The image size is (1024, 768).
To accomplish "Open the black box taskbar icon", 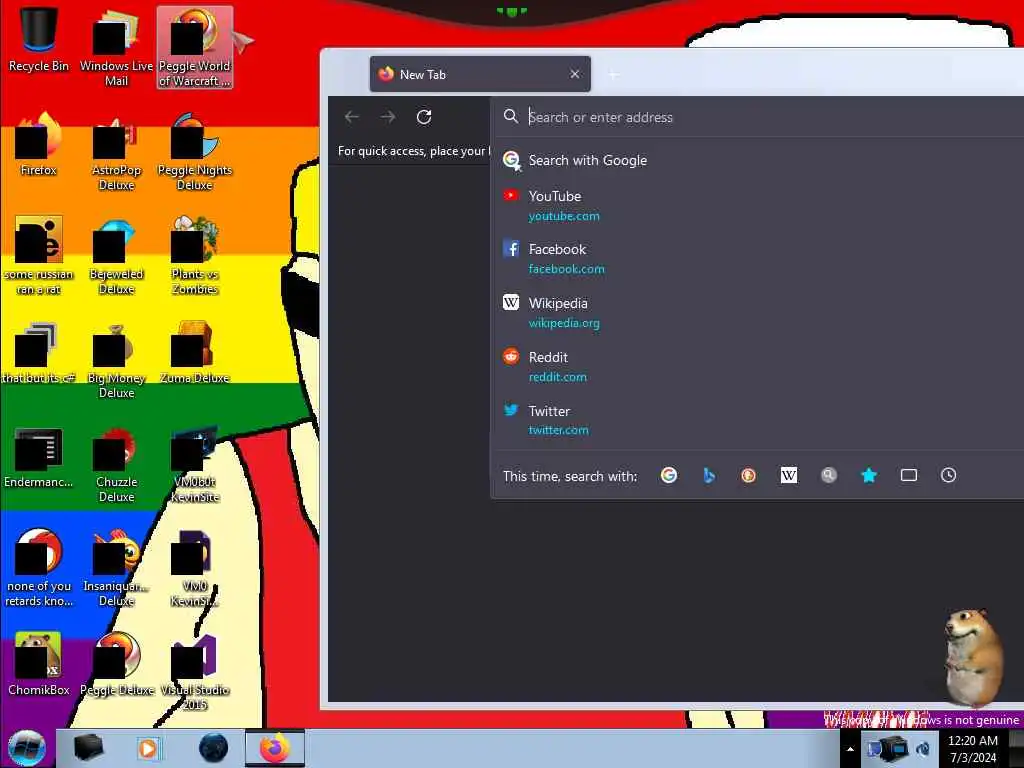I will pyautogui.click(x=88, y=748).
